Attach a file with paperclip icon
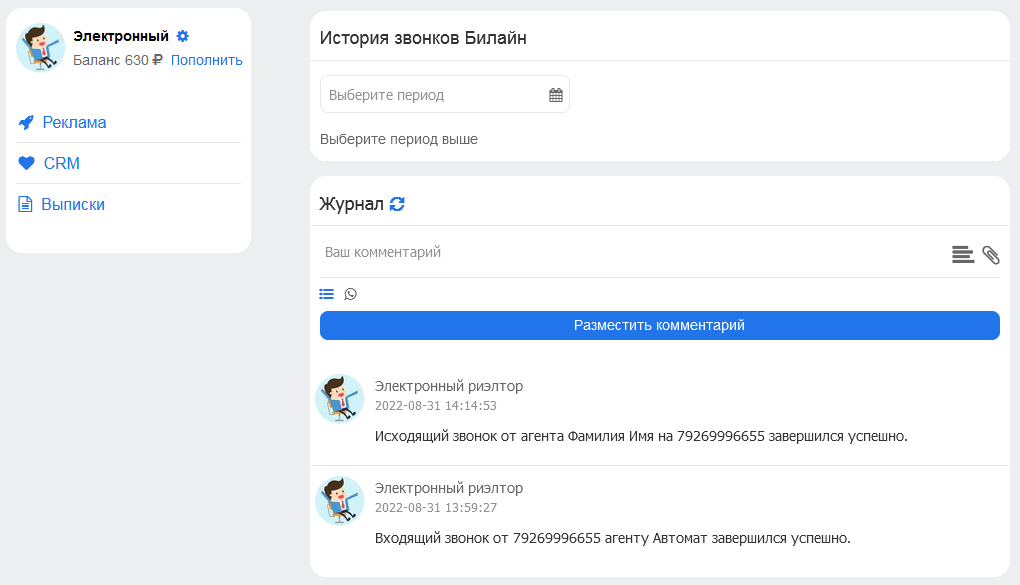 991,255
